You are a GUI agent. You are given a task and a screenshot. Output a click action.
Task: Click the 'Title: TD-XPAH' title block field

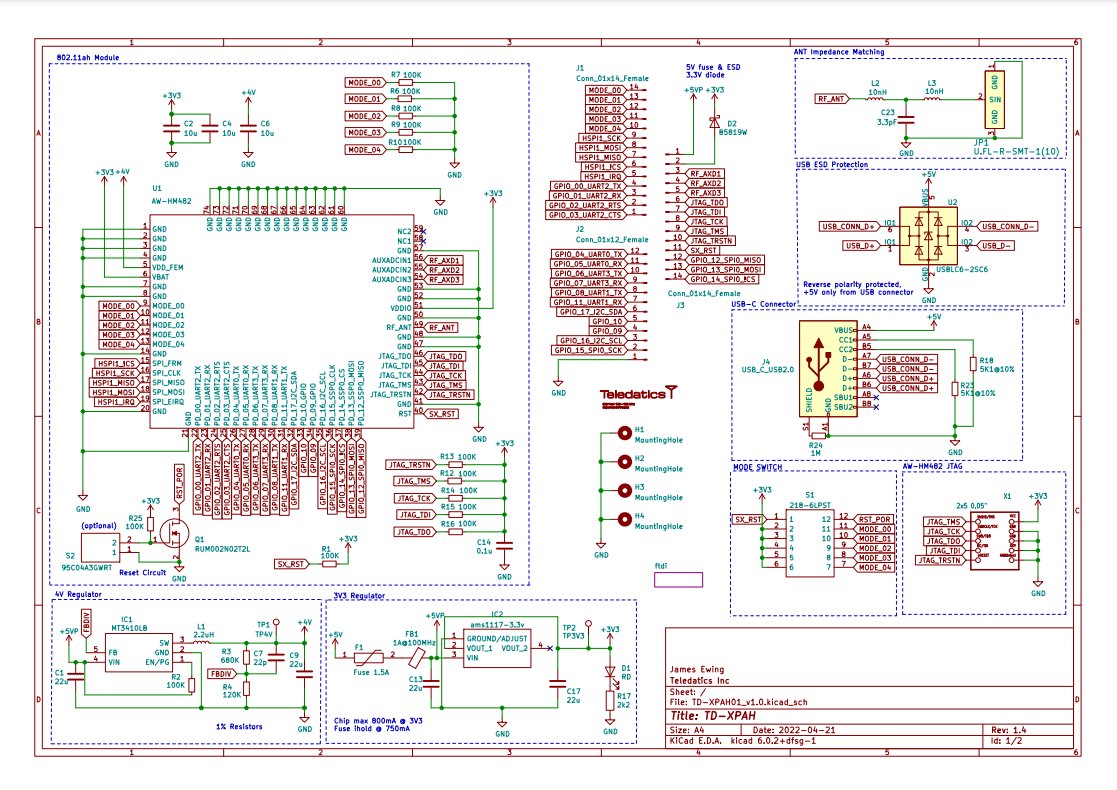(713, 716)
